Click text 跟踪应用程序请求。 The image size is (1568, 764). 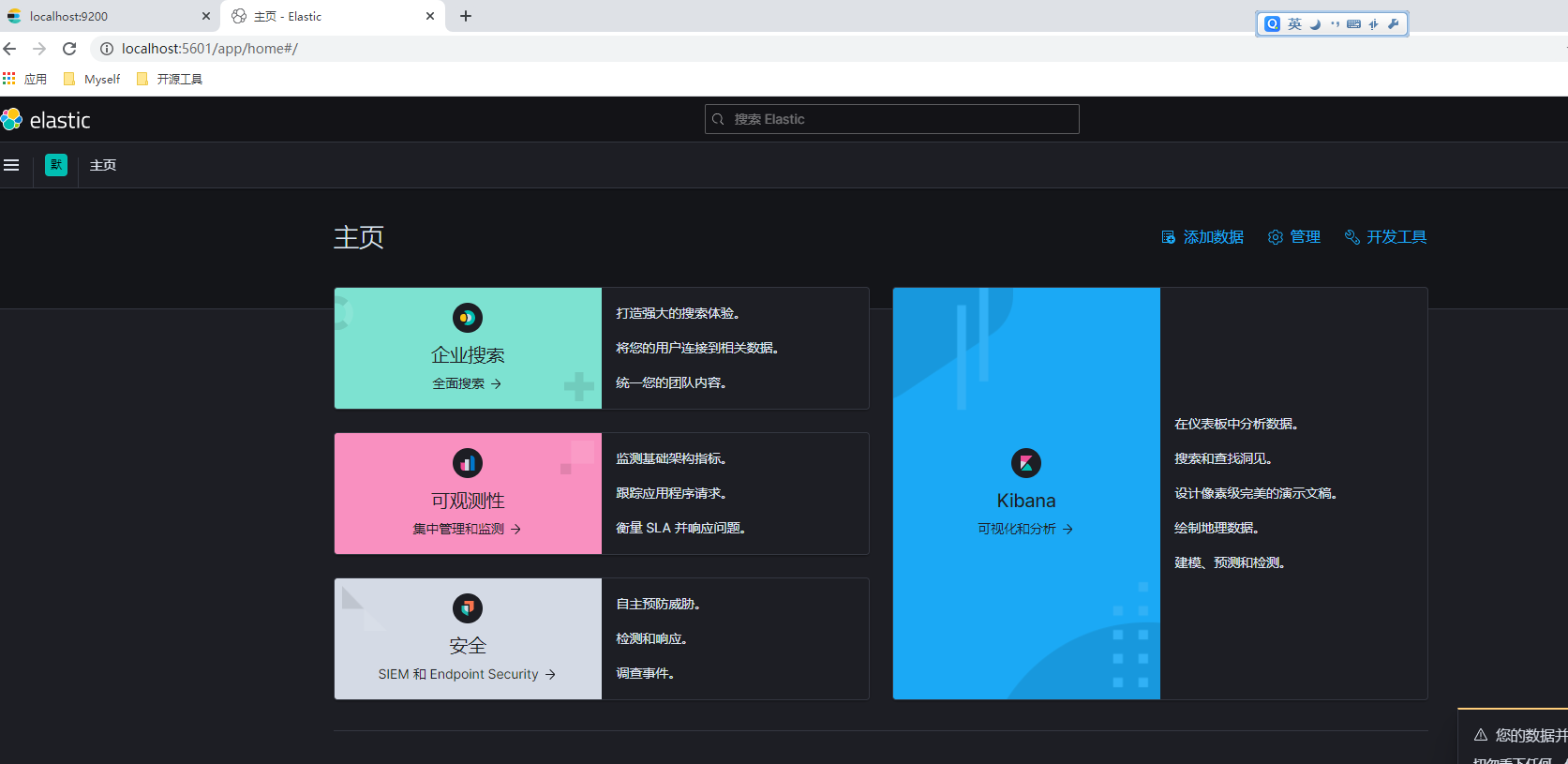[x=672, y=493]
